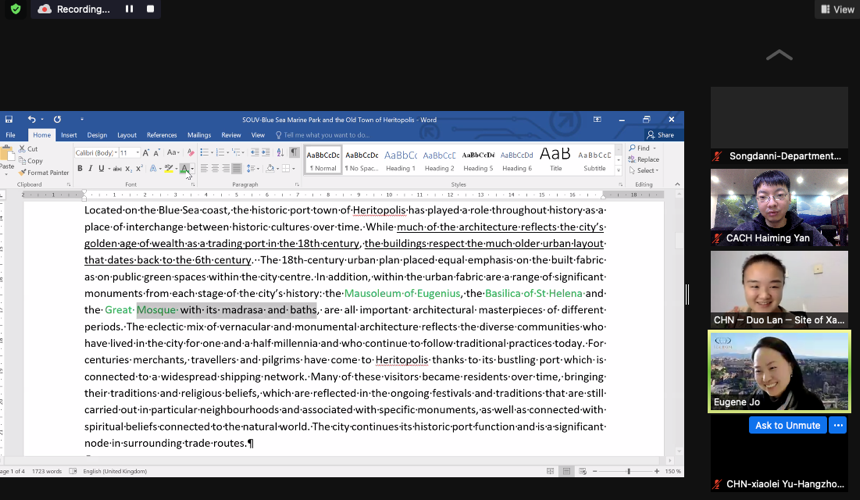
Task: Increase font size with the larger A icon
Action: (146, 152)
